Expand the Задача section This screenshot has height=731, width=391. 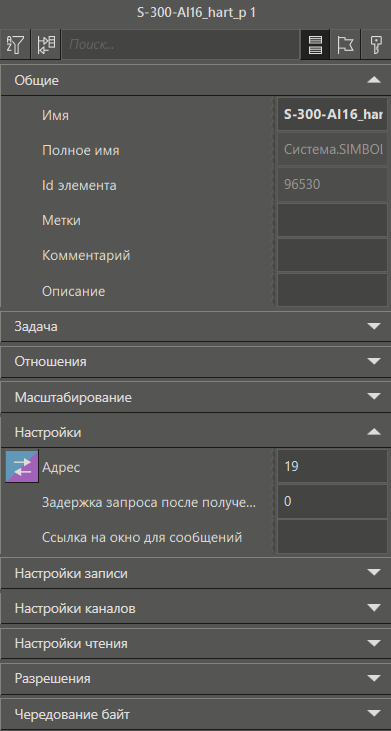195,326
